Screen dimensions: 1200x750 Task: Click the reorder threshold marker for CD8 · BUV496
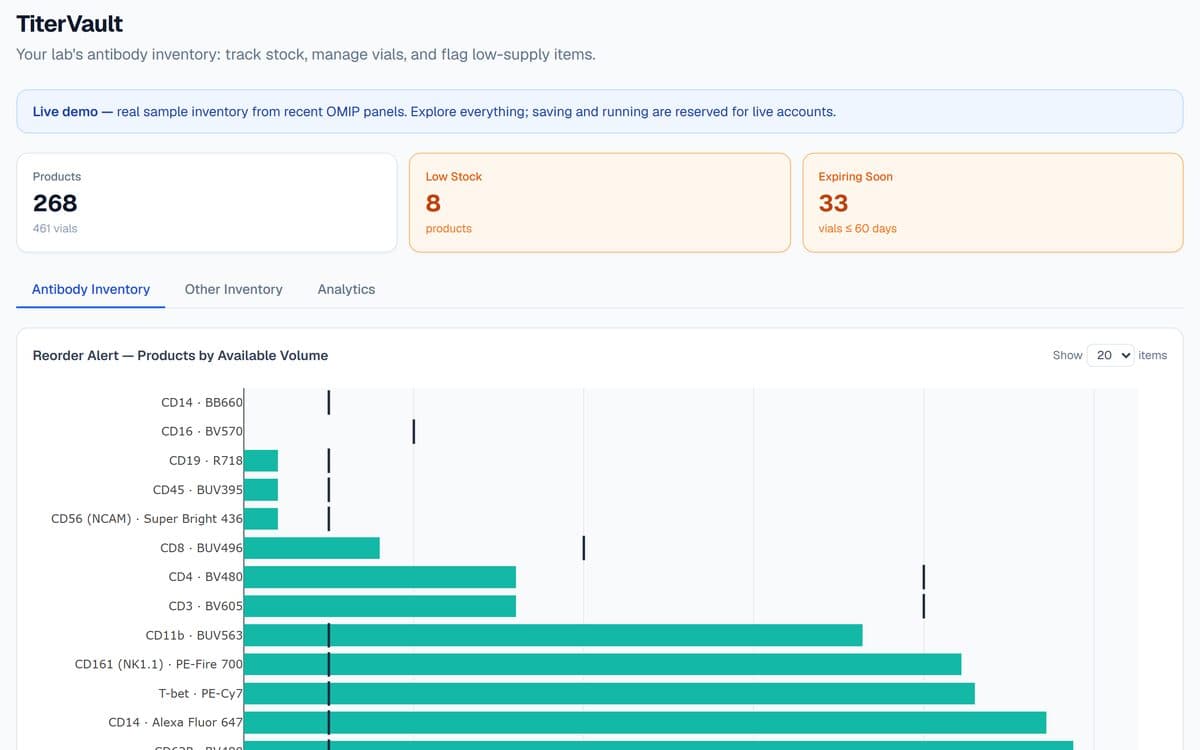(583, 548)
